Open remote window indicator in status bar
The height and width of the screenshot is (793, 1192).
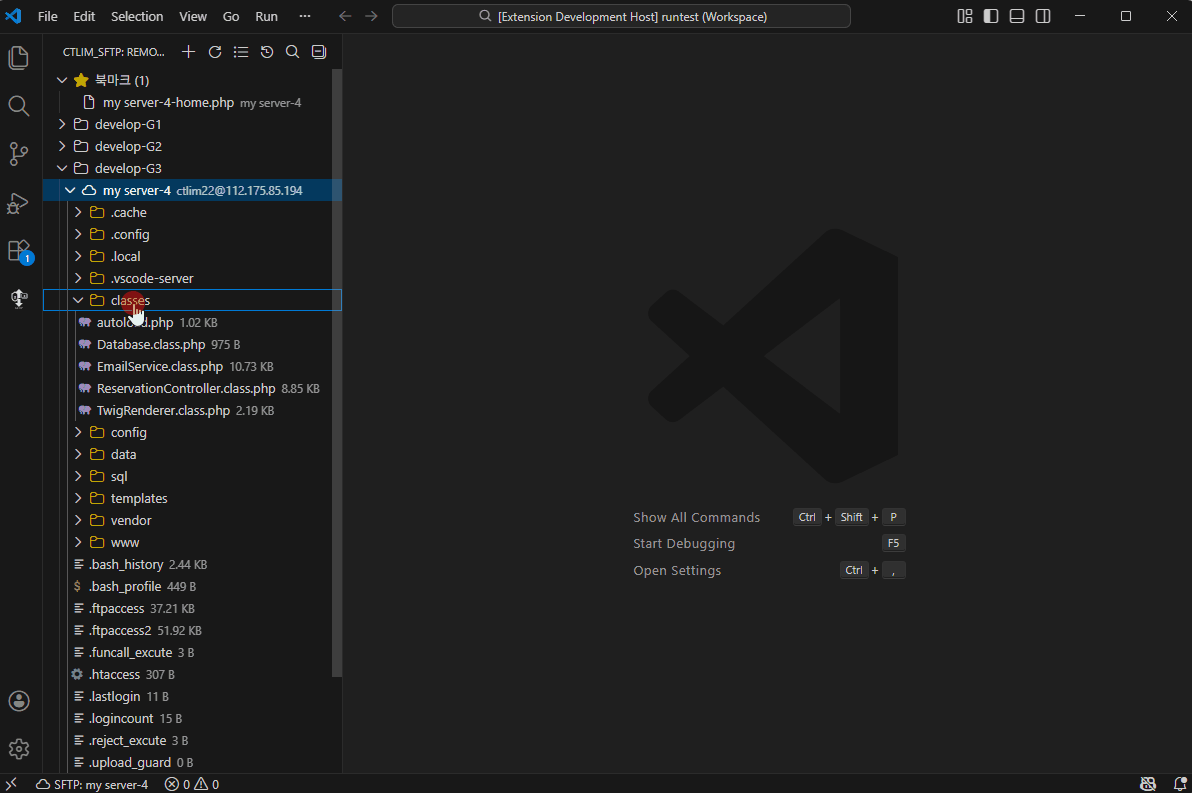[11, 784]
